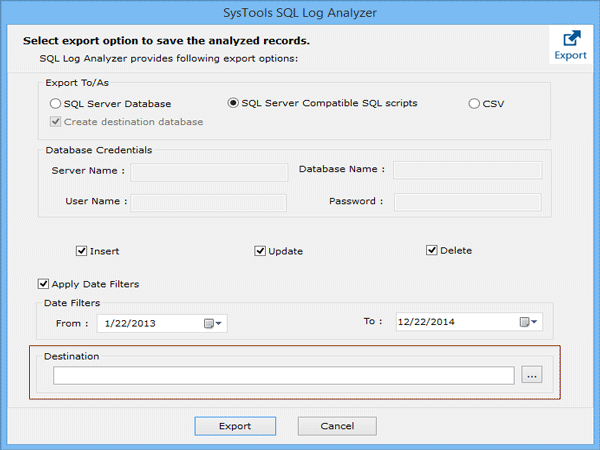Click the Database Name field

[x=468, y=170]
